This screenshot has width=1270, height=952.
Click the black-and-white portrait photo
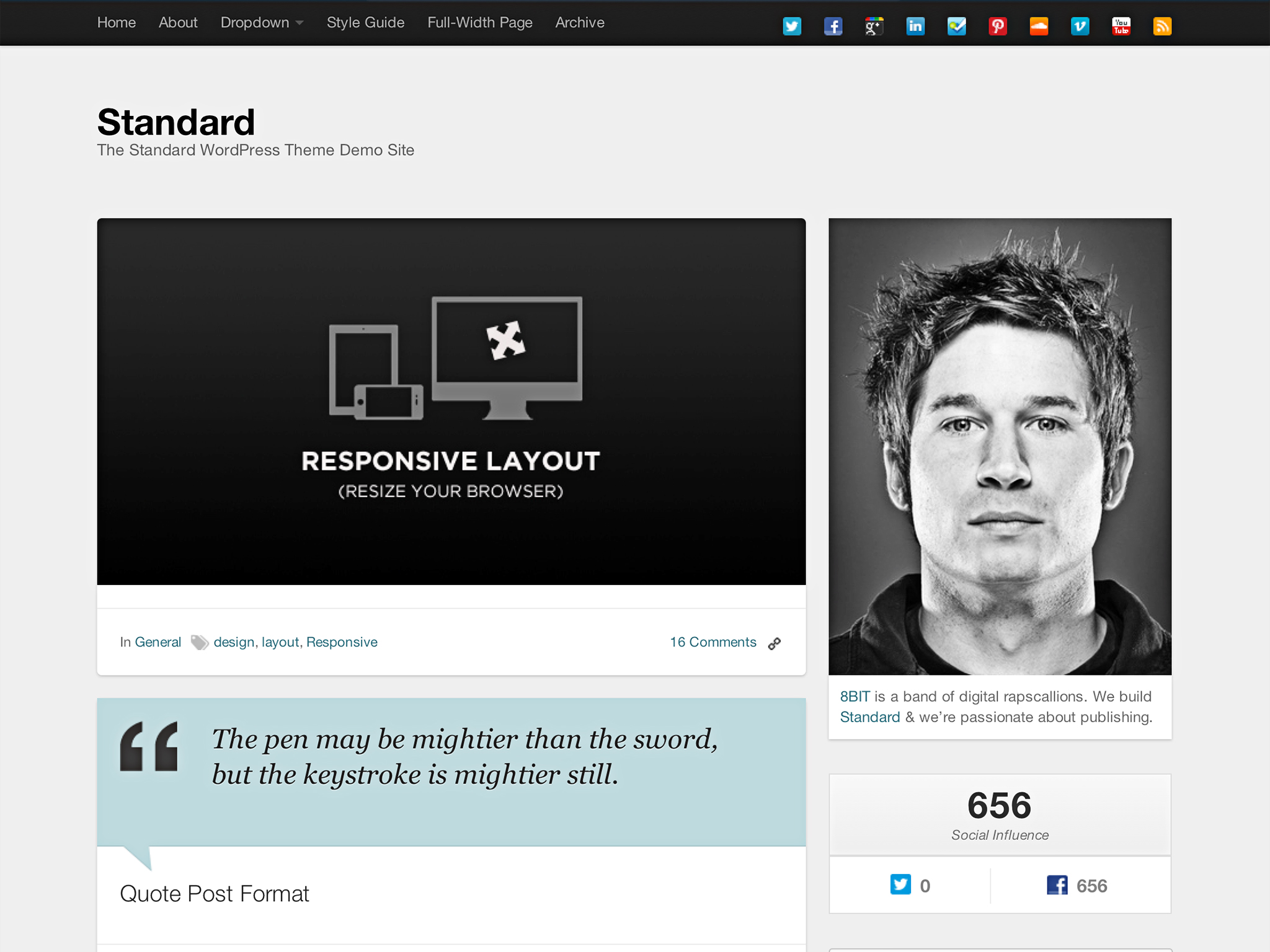(x=1000, y=446)
